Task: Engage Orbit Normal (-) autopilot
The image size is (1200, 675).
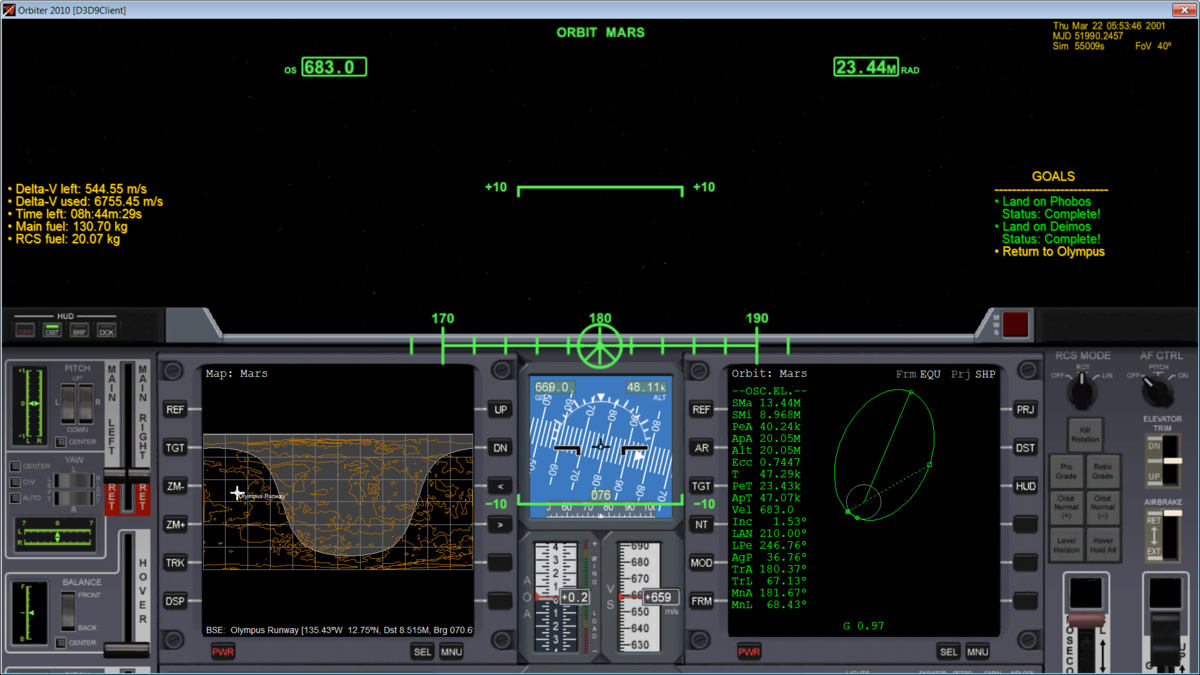Action: point(1102,508)
